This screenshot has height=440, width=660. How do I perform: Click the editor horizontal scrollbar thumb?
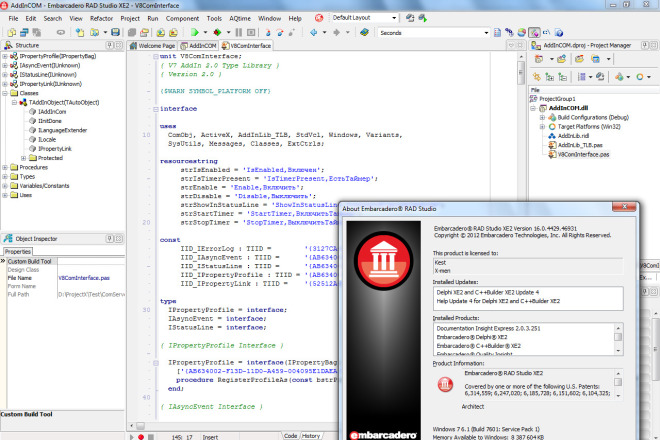141,426
